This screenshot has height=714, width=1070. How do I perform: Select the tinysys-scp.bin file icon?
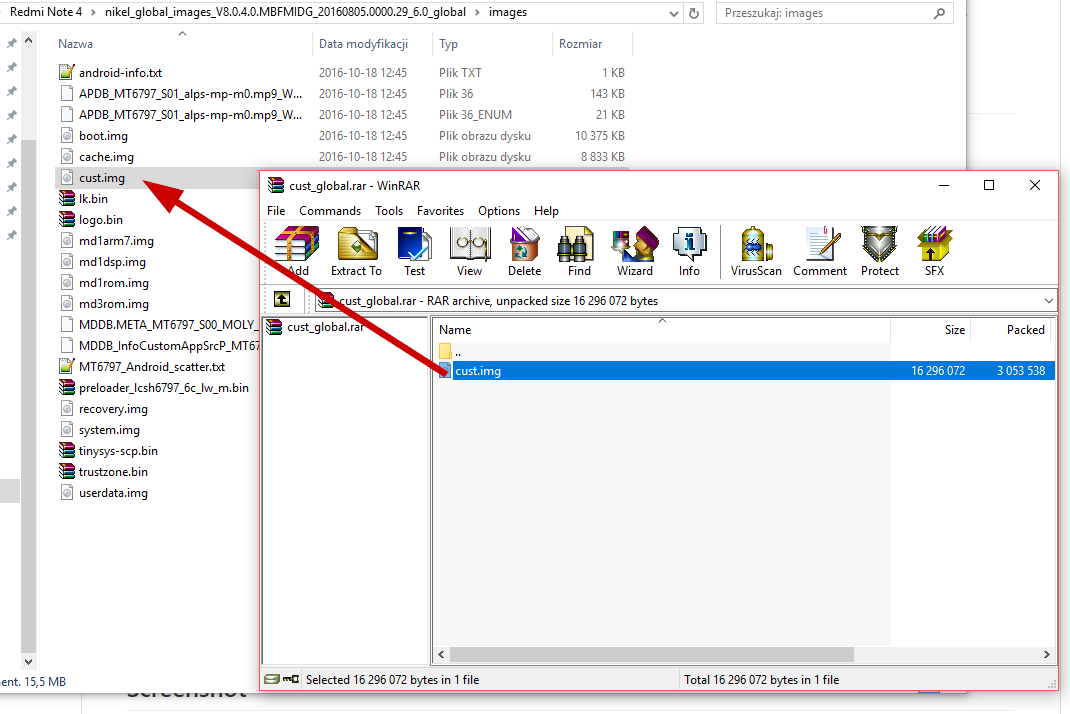pos(67,451)
